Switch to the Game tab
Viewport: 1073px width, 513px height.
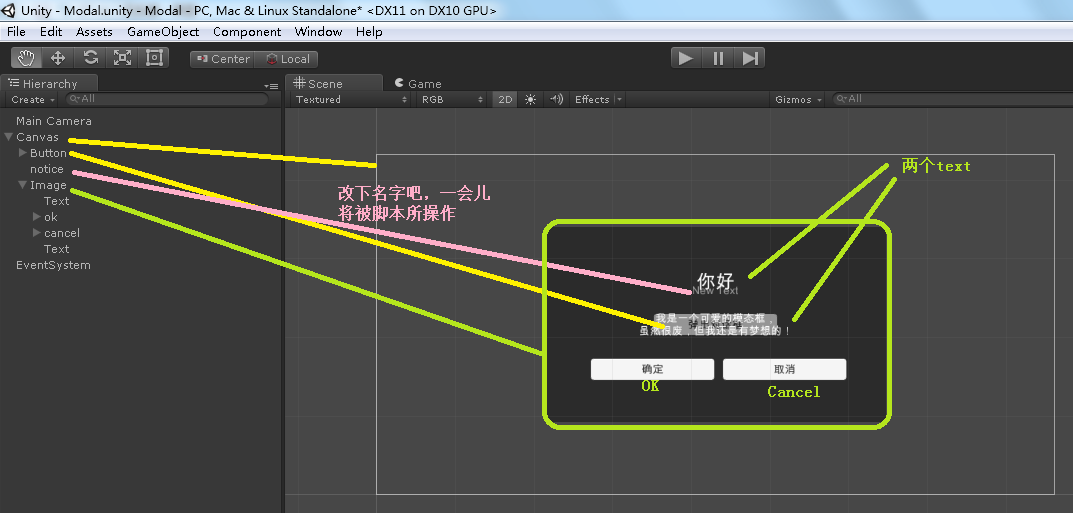[418, 83]
